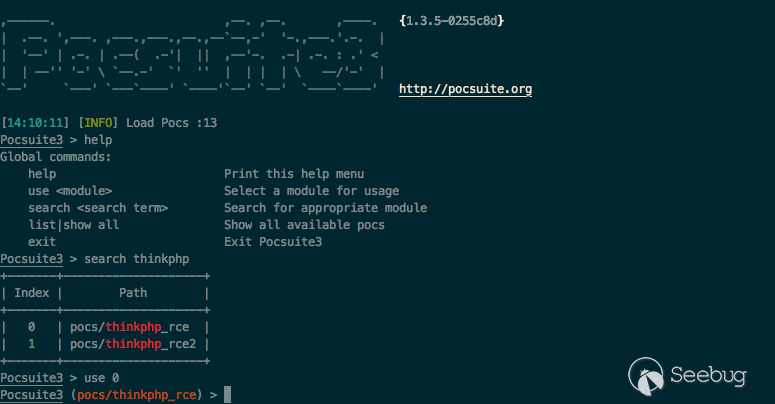Click the 'exit' command in the help list
This screenshot has height=404, width=775.
[x=42, y=242]
